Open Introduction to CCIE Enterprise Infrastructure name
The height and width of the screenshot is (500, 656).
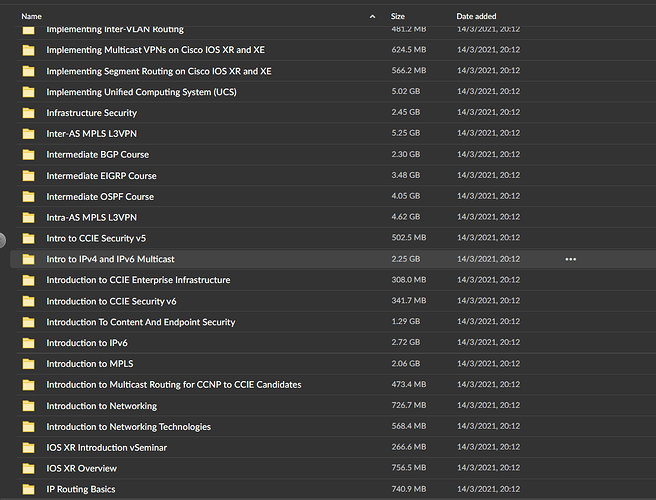[x=138, y=280]
